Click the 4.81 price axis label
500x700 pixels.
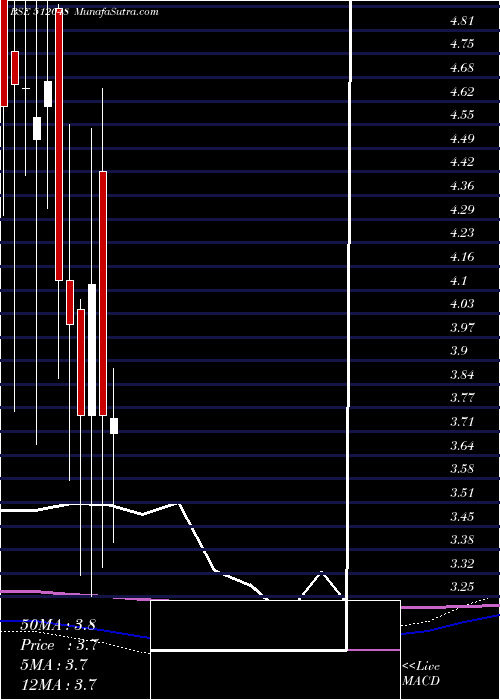tap(462, 21)
